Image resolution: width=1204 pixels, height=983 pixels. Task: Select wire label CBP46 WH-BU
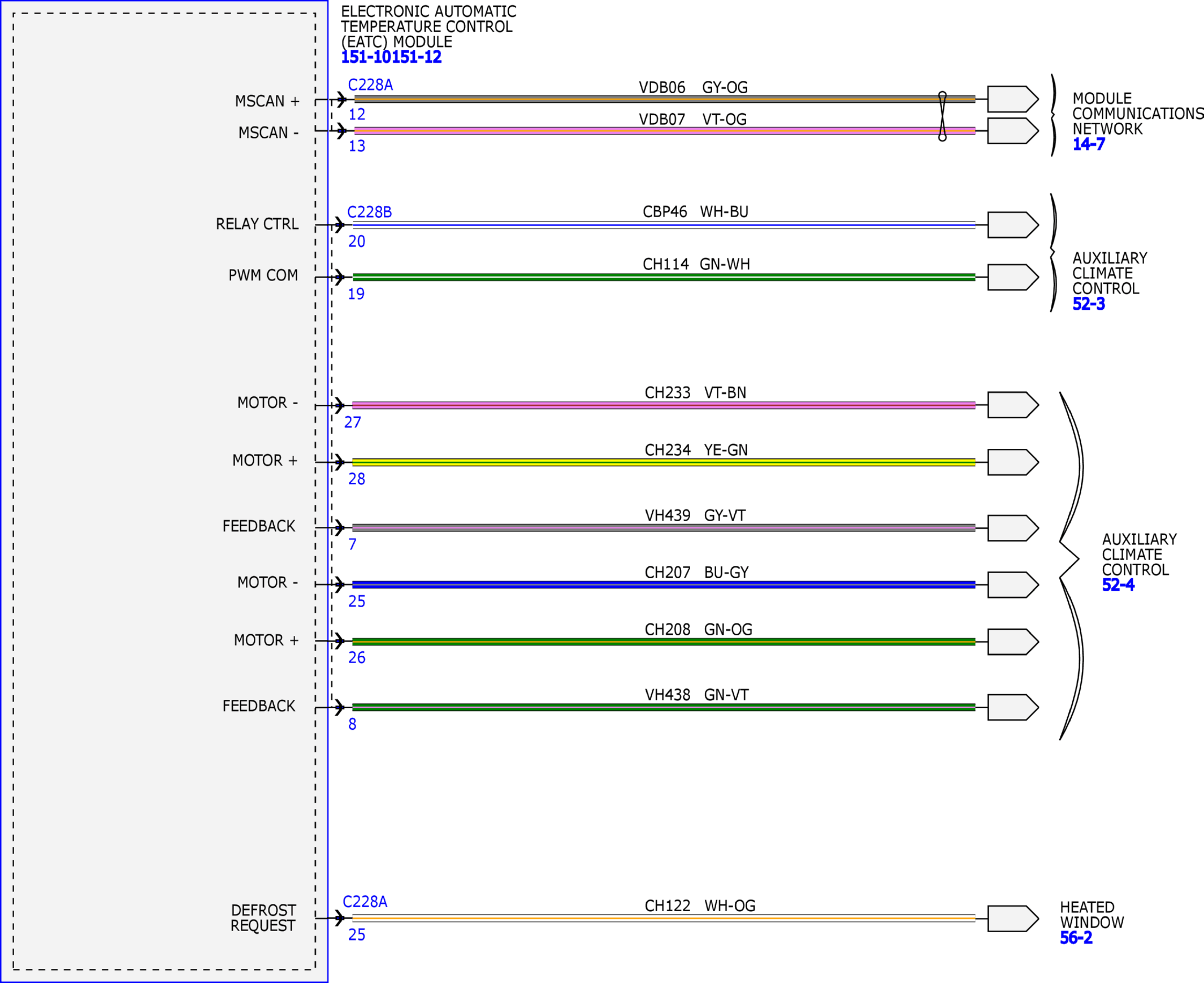[695, 212]
